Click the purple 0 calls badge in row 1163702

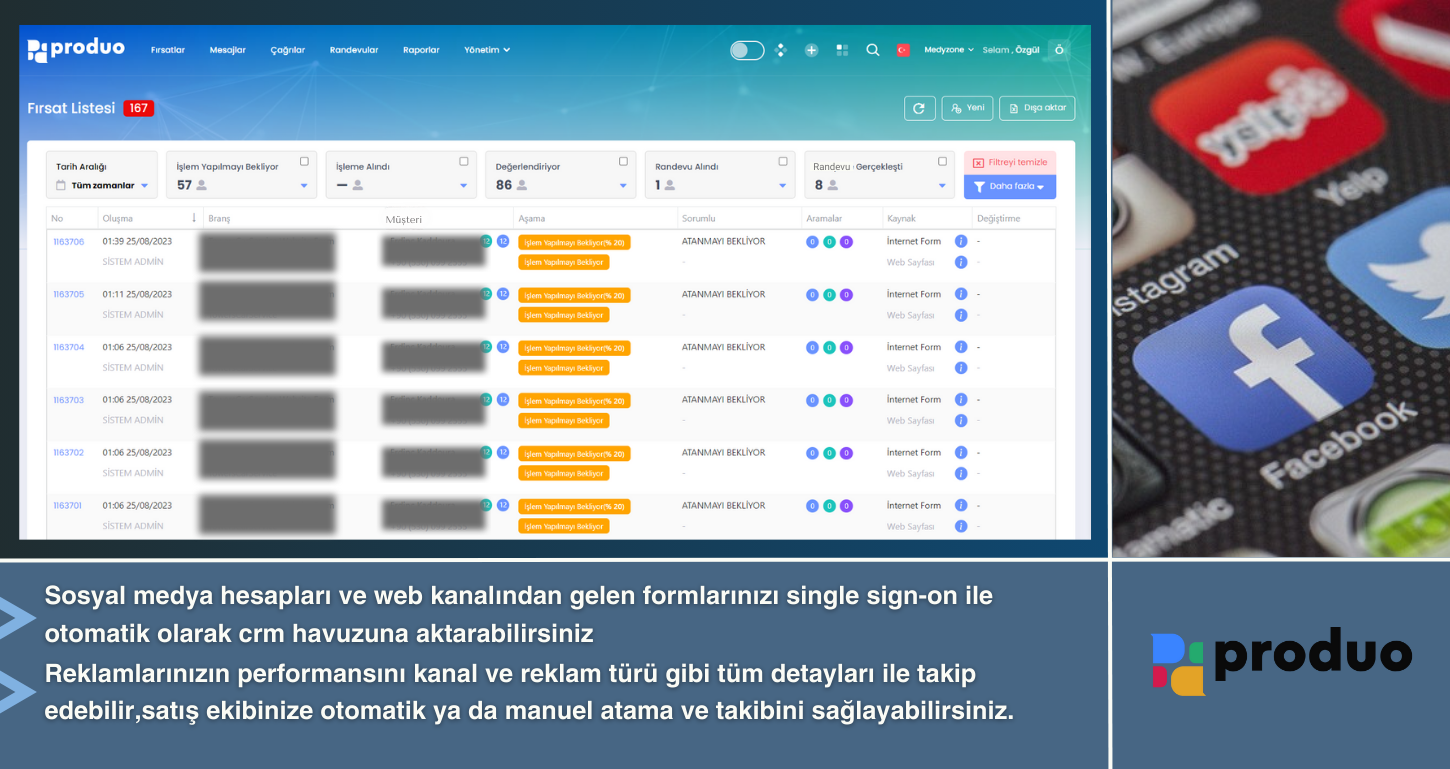coord(846,453)
